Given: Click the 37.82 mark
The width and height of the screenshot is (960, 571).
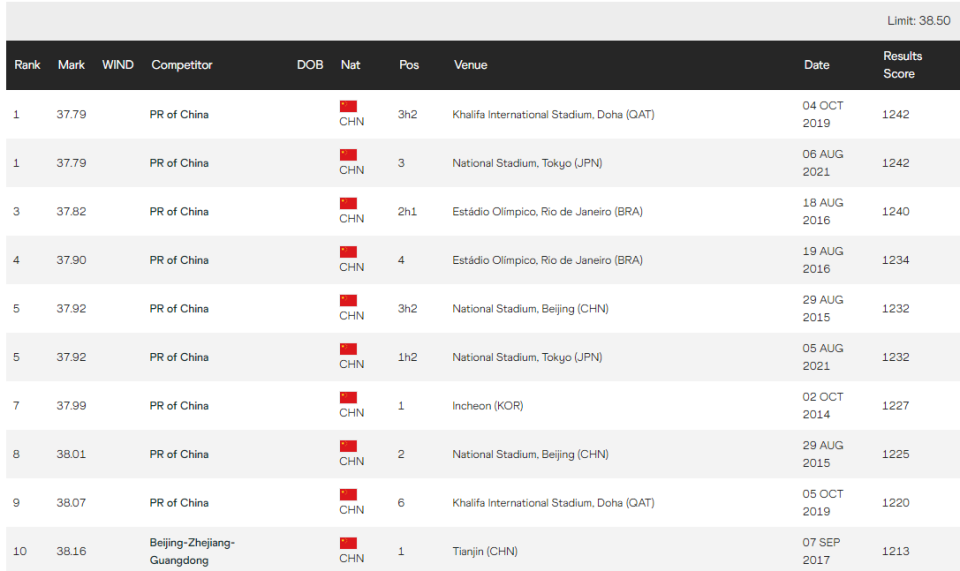Looking at the screenshot, I should point(71,211).
